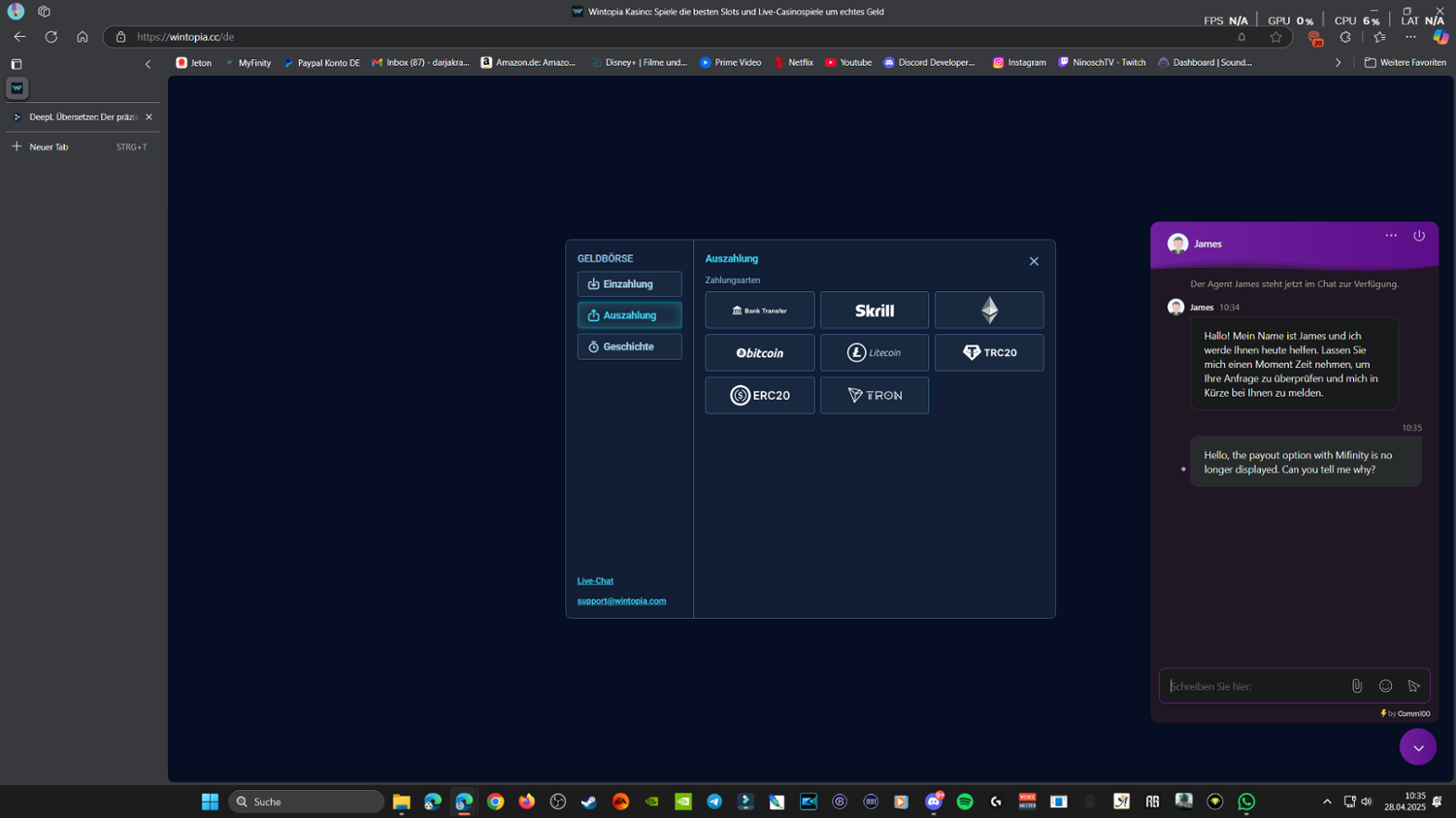Switch to the Geschichte tab
Screen dimensions: 1456x818
[629, 346]
